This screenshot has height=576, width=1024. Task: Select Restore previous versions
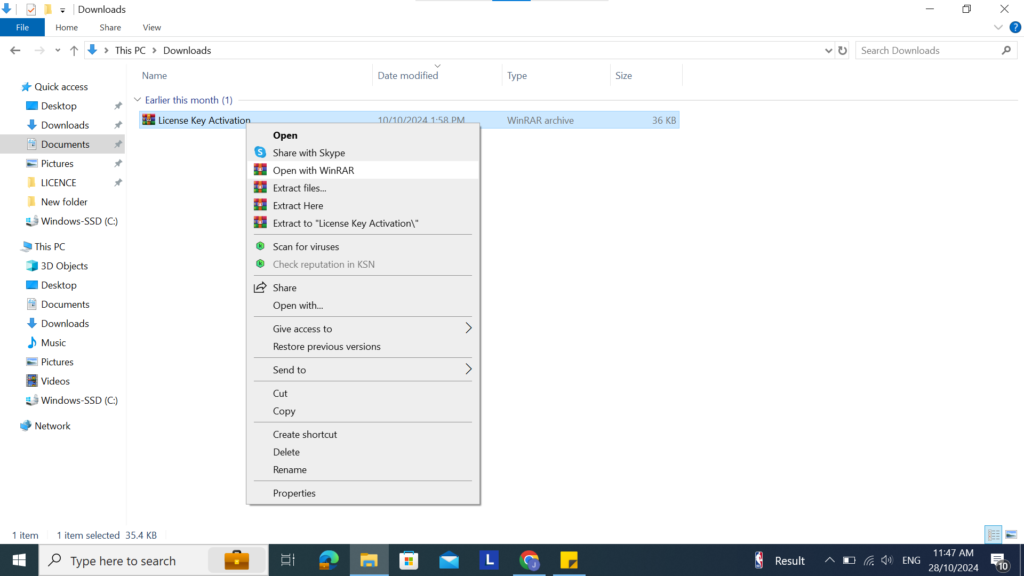click(x=363, y=347)
